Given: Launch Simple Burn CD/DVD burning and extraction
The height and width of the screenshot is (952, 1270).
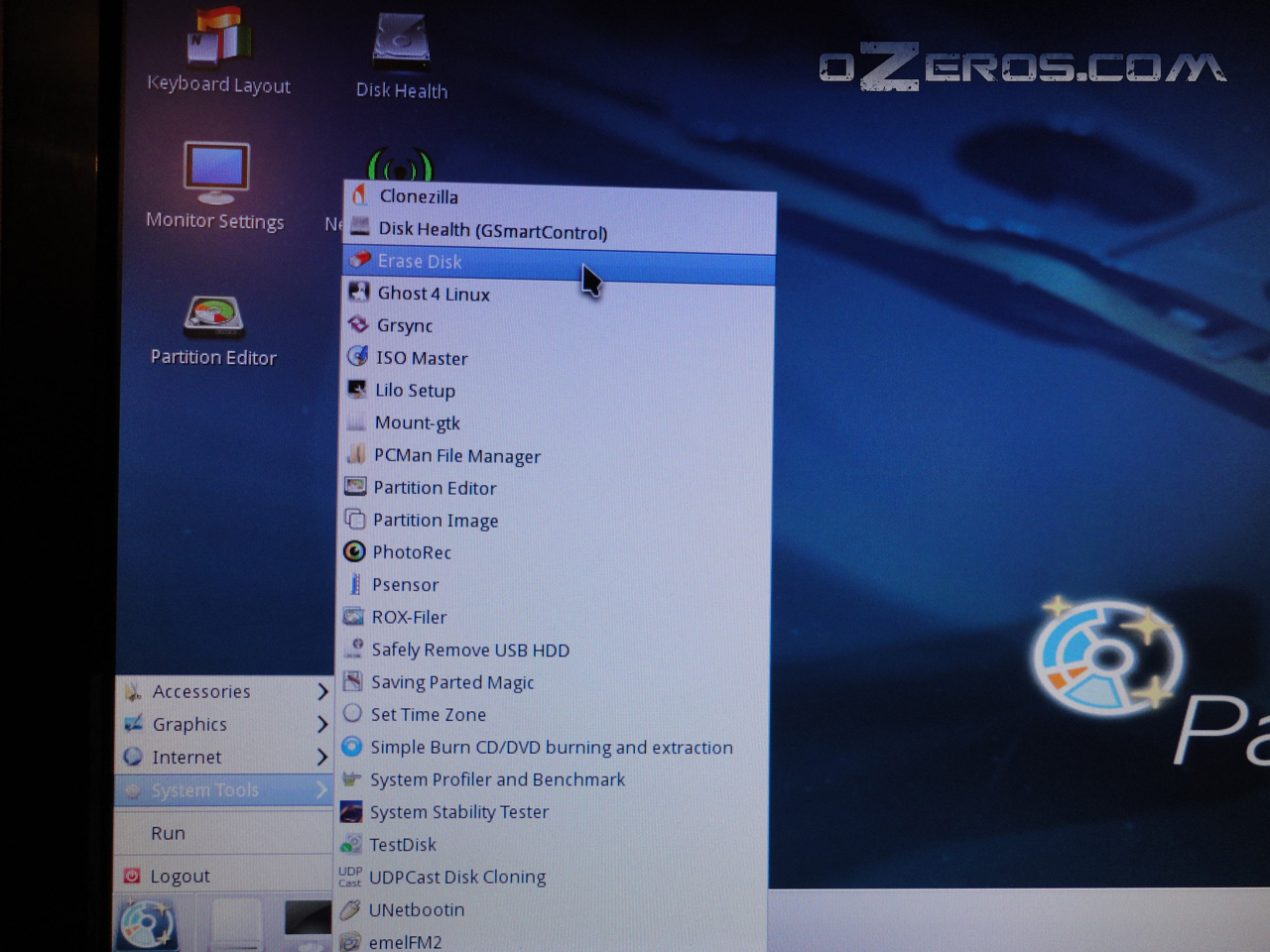Looking at the screenshot, I should (554, 747).
